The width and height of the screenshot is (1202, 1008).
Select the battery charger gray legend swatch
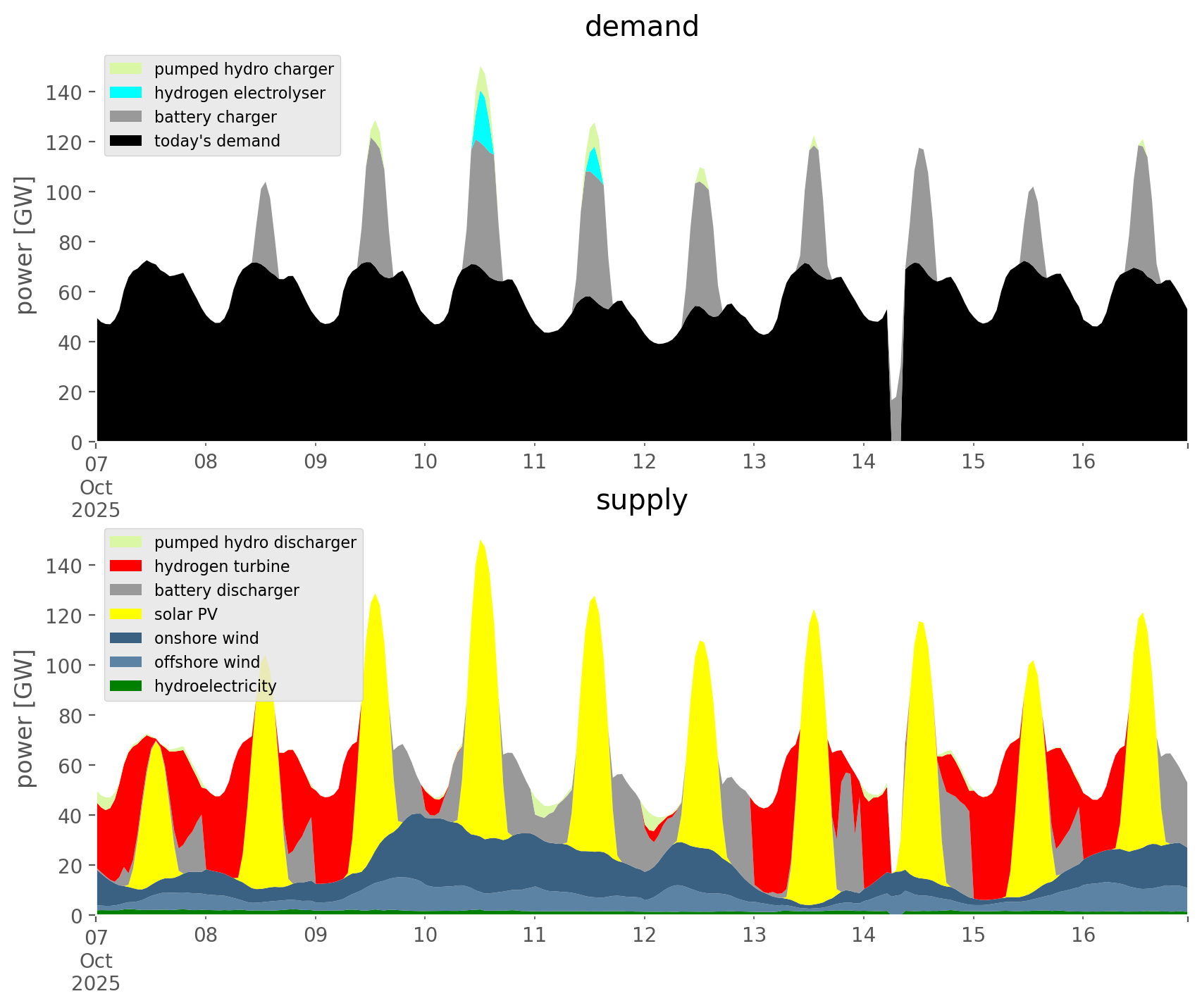click(x=126, y=117)
